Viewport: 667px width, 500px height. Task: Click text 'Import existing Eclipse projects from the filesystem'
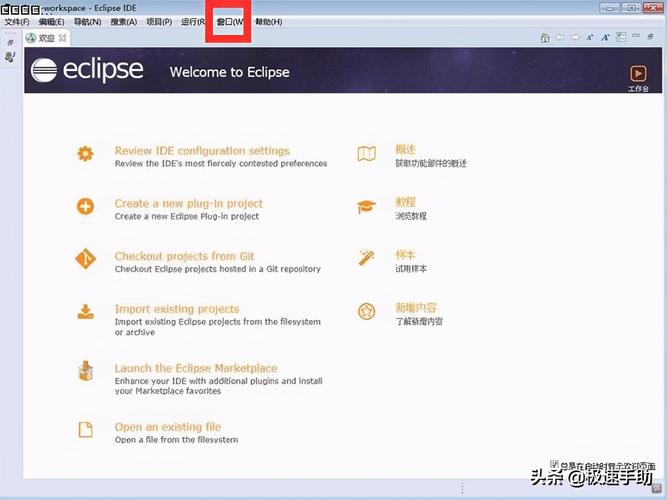point(217,322)
